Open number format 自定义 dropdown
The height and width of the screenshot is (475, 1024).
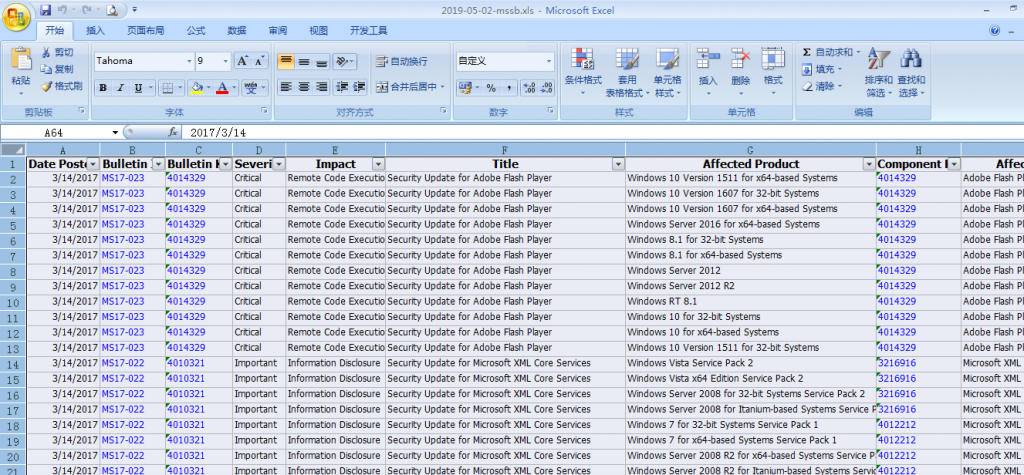[x=549, y=61]
